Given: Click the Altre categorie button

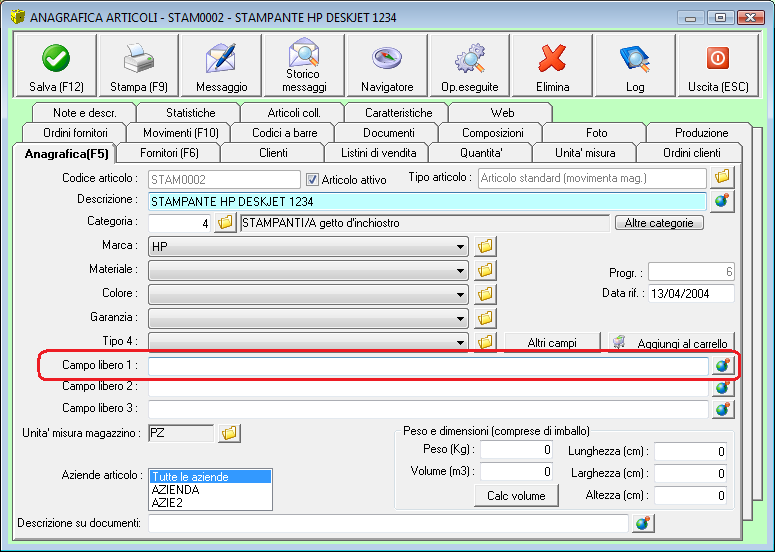Looking at the screenshot, I should pyautogui.click(x=659, y=223).
